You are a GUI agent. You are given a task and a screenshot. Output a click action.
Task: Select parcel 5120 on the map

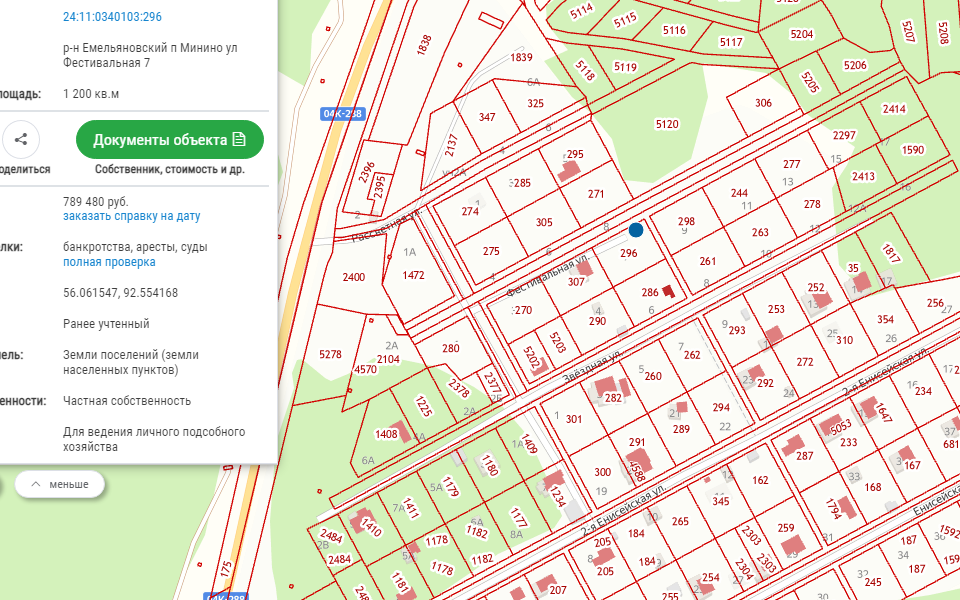point(666,124)
